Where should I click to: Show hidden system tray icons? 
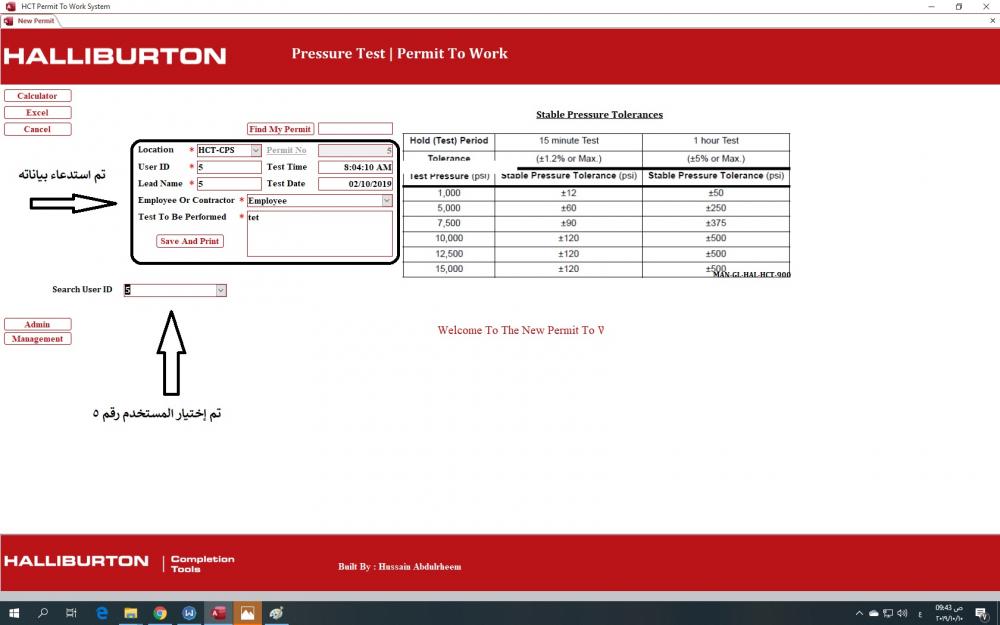pyautogui.click(x=859, y=614)
